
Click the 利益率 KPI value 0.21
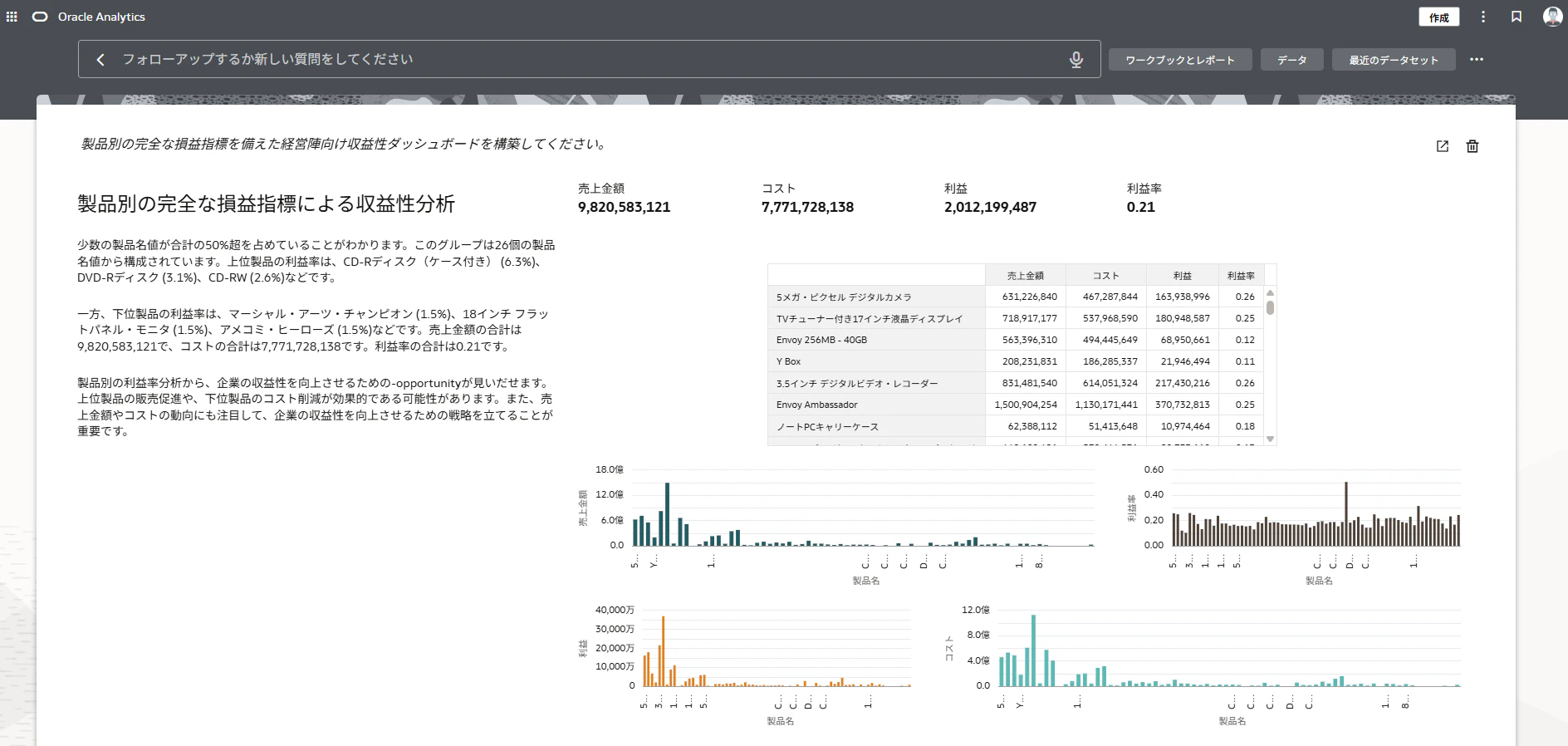point(1140,207)
